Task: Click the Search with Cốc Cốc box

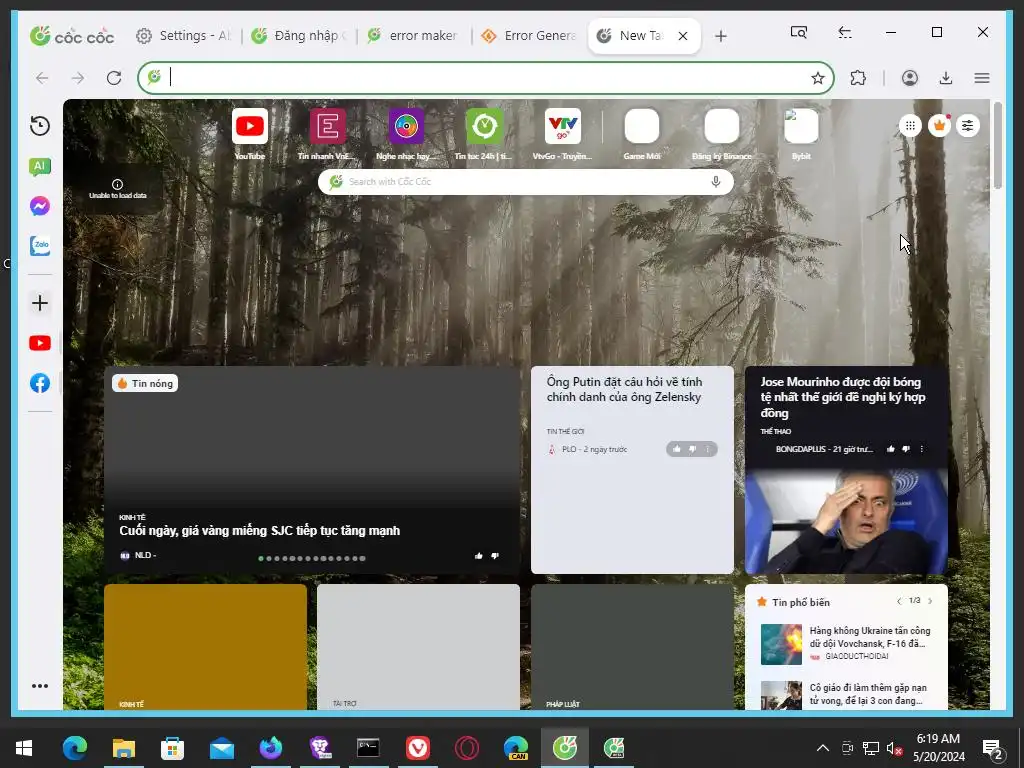Action: click(526, 182)
